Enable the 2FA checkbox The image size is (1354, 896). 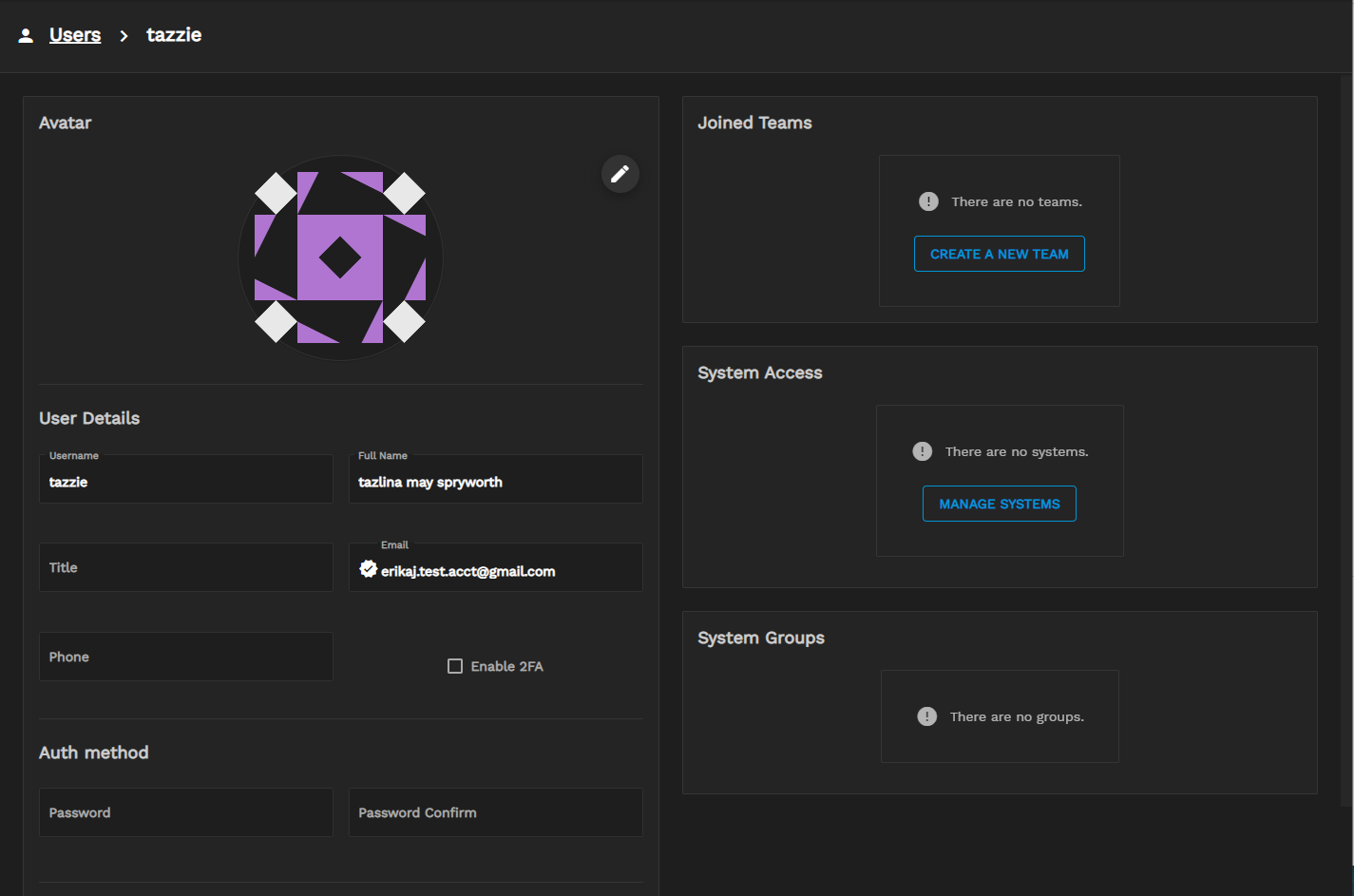455,666
